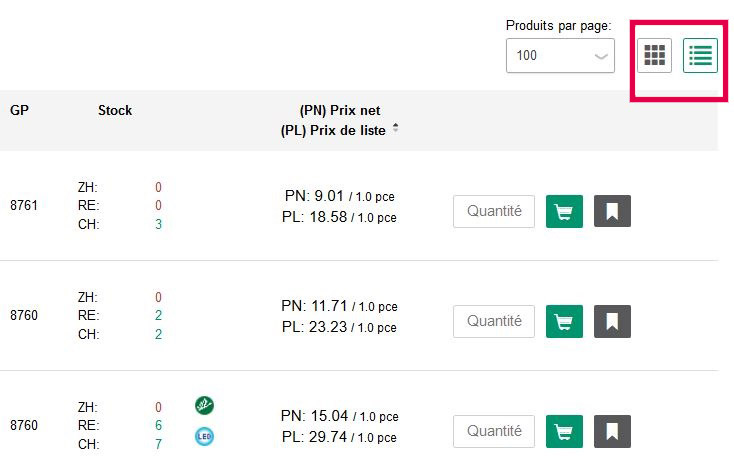Image resolution: width=734 pixels, height=472 pixels.
Task: Switch to list view layout
Action: point(700,55)
